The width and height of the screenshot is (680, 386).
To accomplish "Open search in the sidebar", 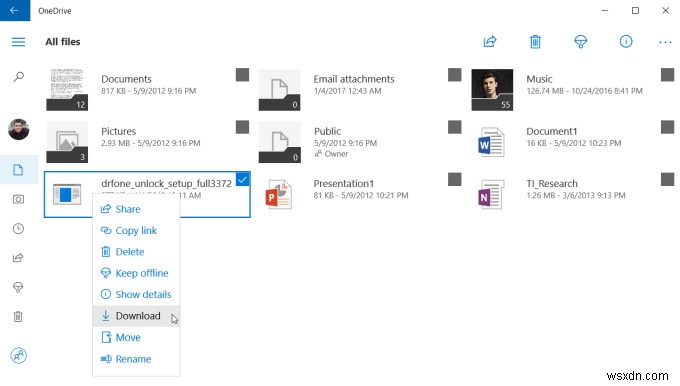I will (18, 77).
